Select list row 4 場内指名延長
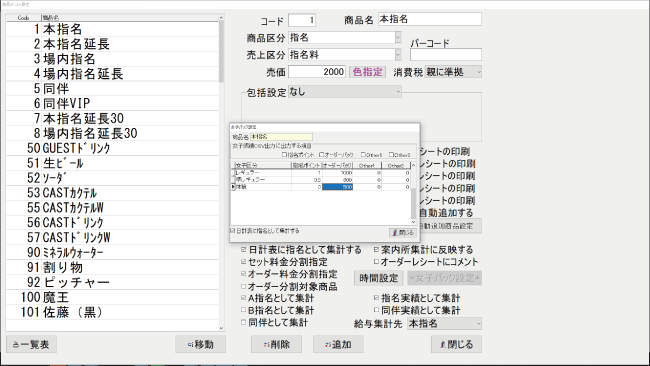The image size is (650, 366). (112, 74)
